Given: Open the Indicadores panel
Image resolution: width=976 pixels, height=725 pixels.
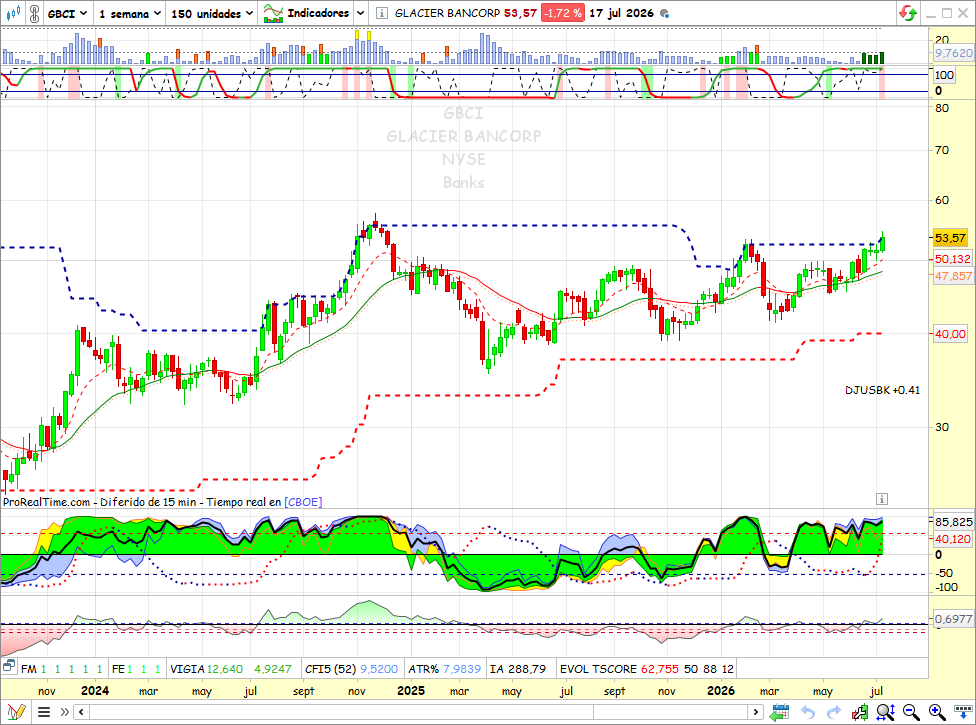Looking at the screenshot, I should pos(306,13).
